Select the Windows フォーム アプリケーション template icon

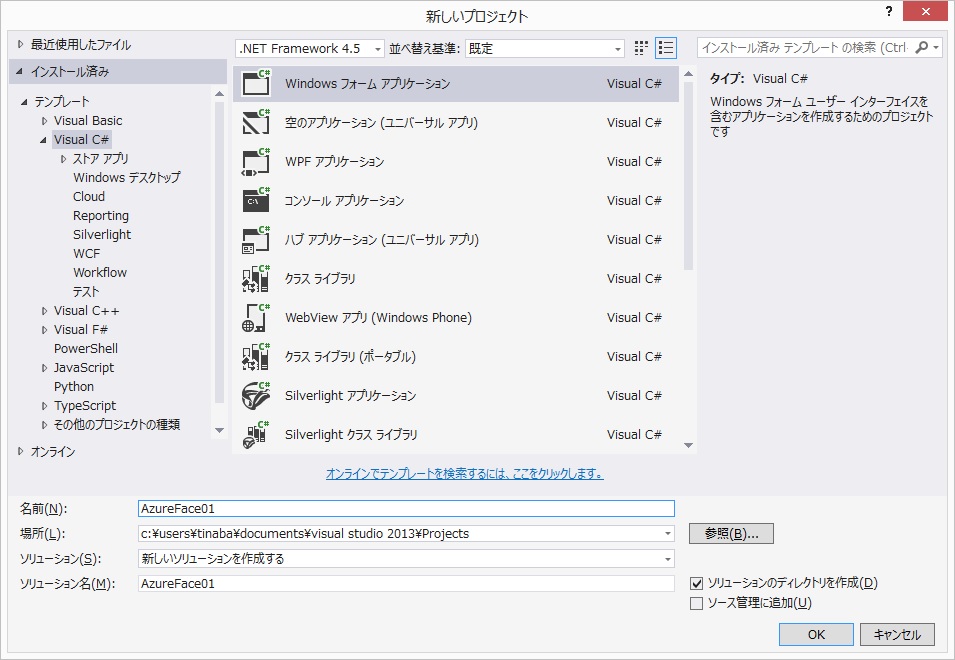tap(256, 83)
